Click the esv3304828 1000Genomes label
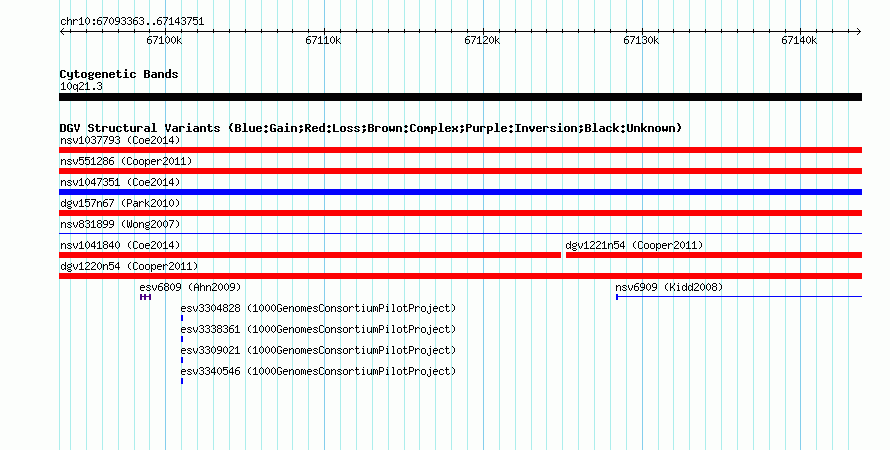Viewport: 890px width, 450px height. click(x=318, y=308)
